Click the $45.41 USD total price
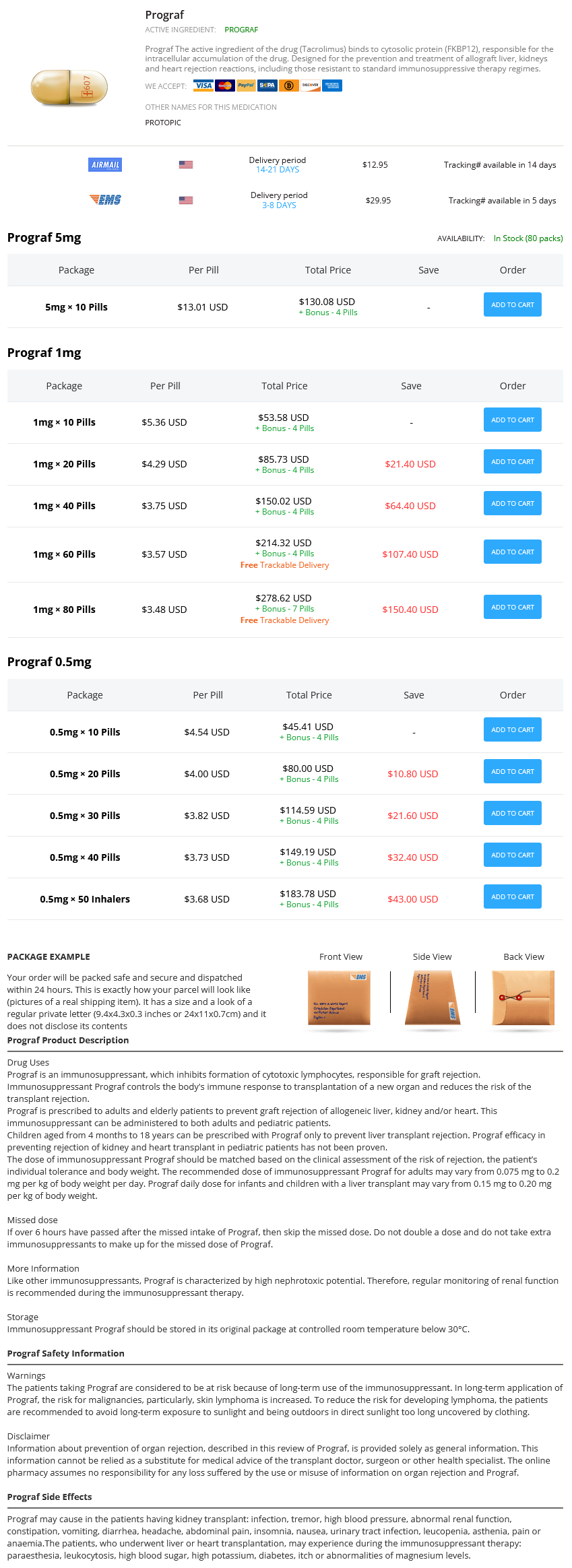572x1568 pixels. tap(308, 727)
